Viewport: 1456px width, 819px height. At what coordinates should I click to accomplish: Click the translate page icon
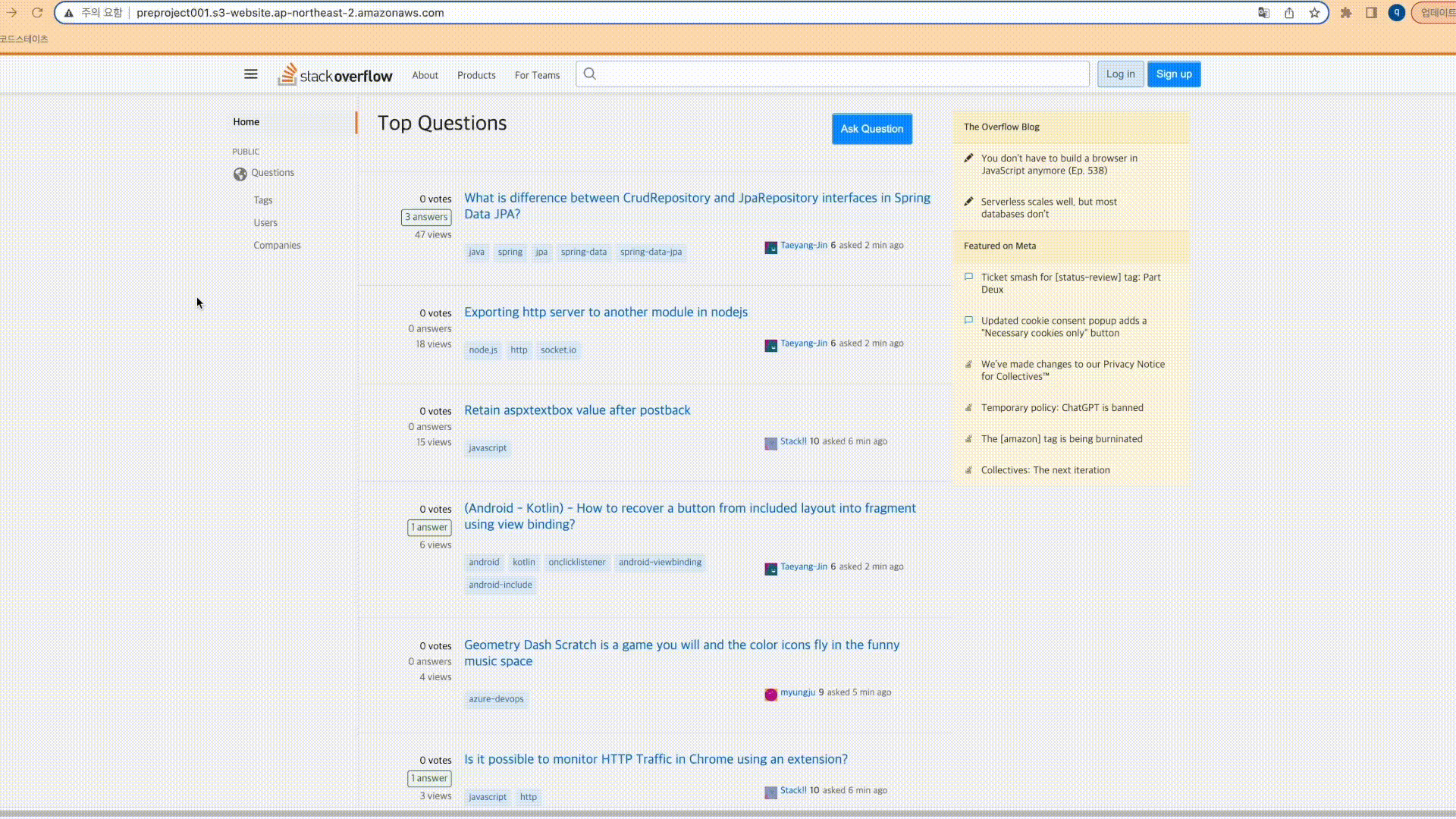tap(1263, 13)
